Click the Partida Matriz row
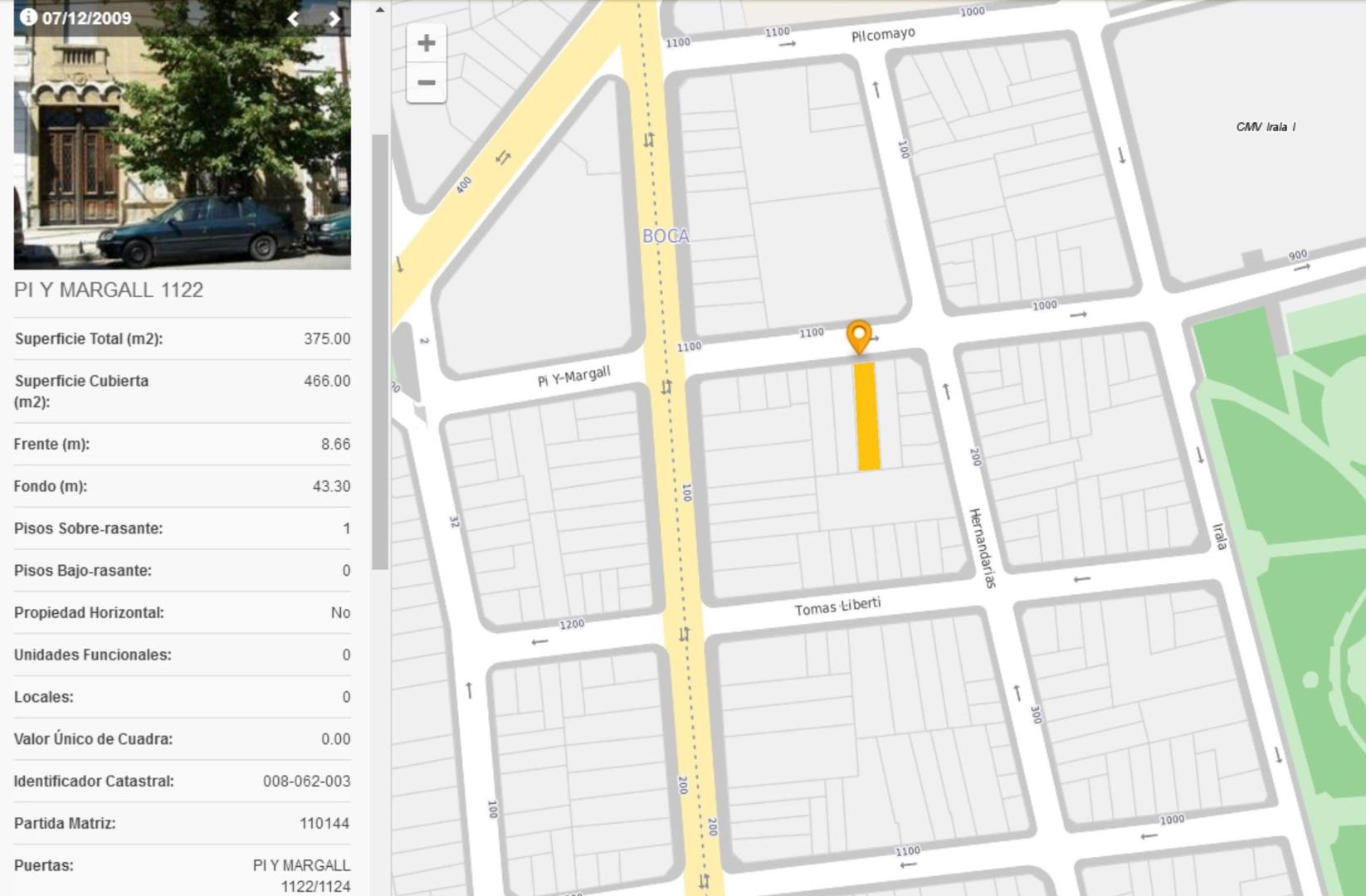This screenshot has width=1366, height=896. (182, 823)
